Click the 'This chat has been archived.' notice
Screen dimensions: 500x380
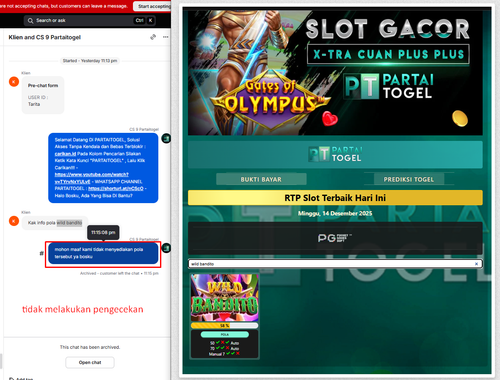click(x=90, y=347)
